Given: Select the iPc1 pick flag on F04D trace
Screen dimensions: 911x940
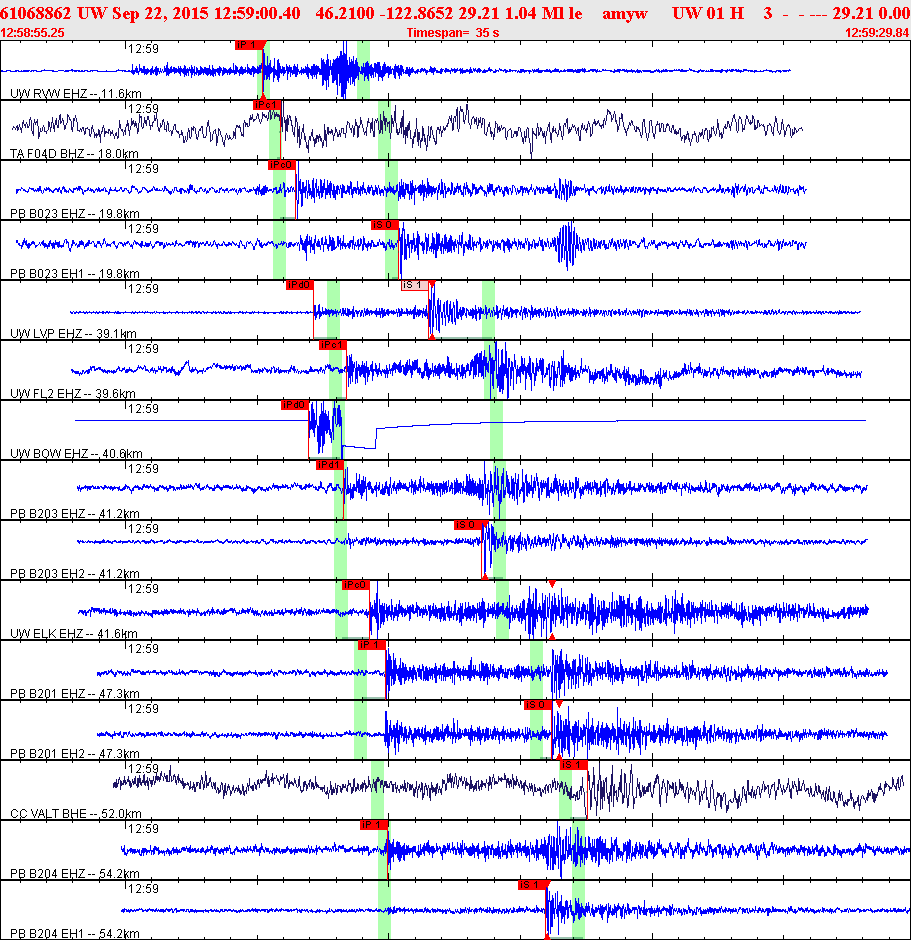Looking at the screenshot, I should [x=267, y=105].
